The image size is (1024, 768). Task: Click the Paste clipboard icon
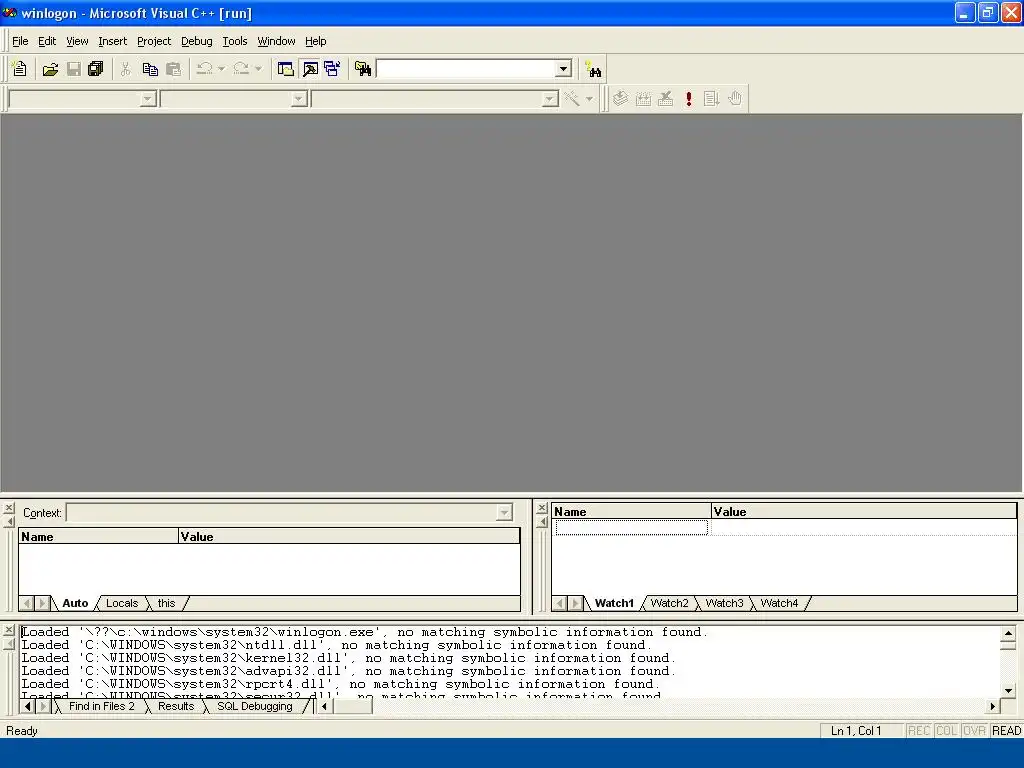coord(173,69)
